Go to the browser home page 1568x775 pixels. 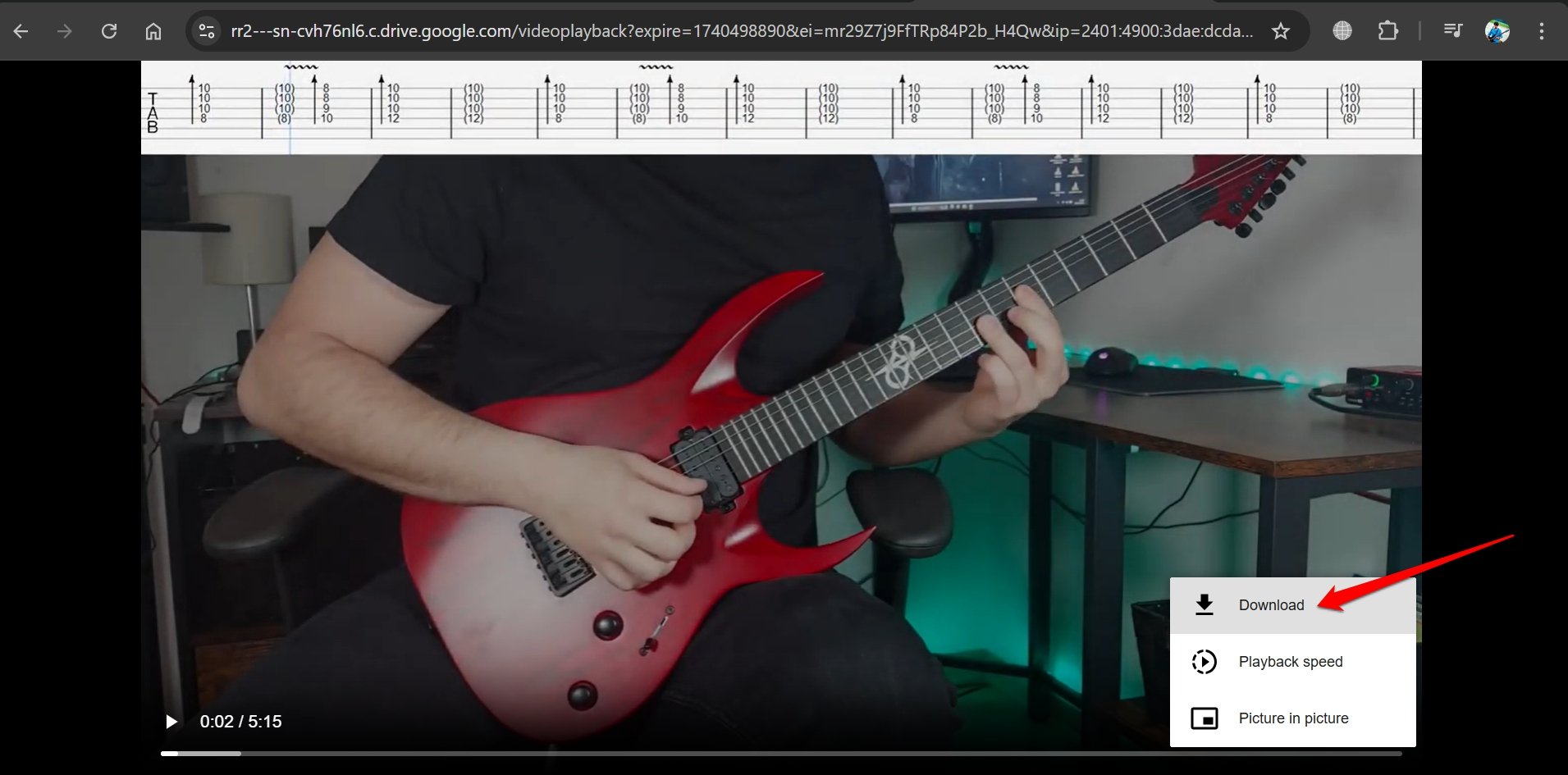153,31
